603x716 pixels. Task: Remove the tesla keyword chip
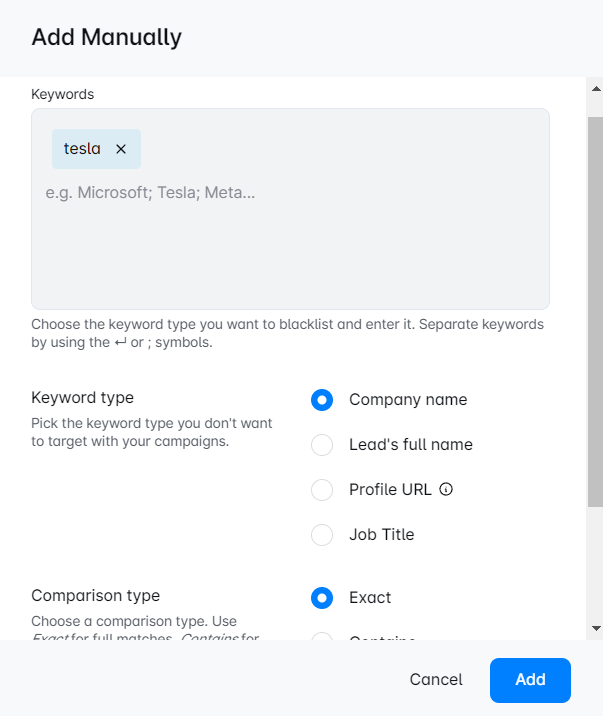pyautogui.click(x=121, y=149)
